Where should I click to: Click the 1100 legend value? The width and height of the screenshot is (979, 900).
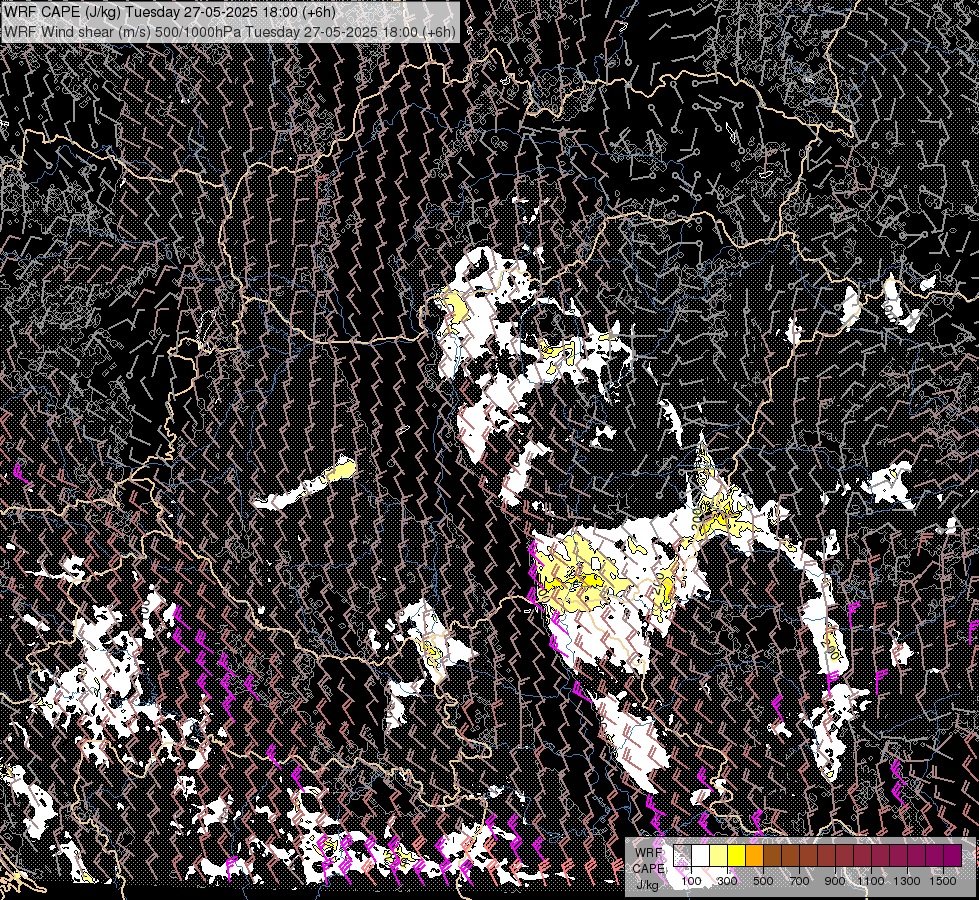[871, 881]
